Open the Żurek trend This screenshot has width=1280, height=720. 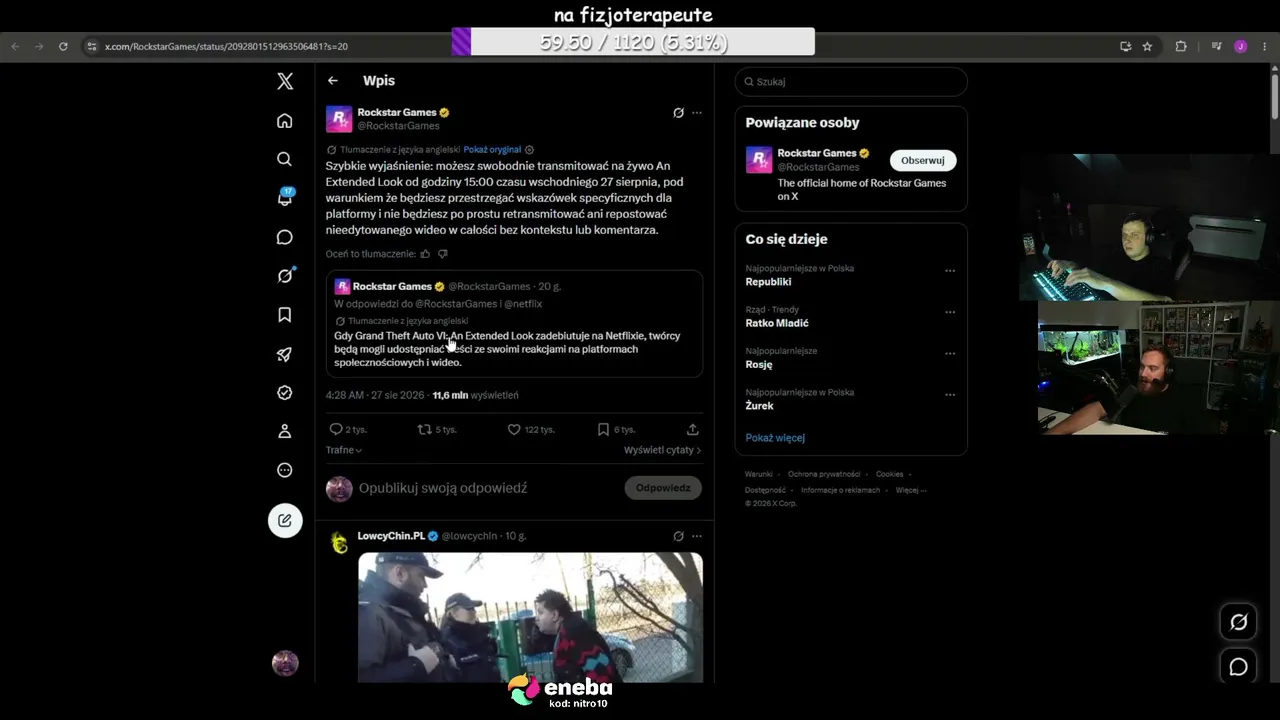click(x=759, y=406)
